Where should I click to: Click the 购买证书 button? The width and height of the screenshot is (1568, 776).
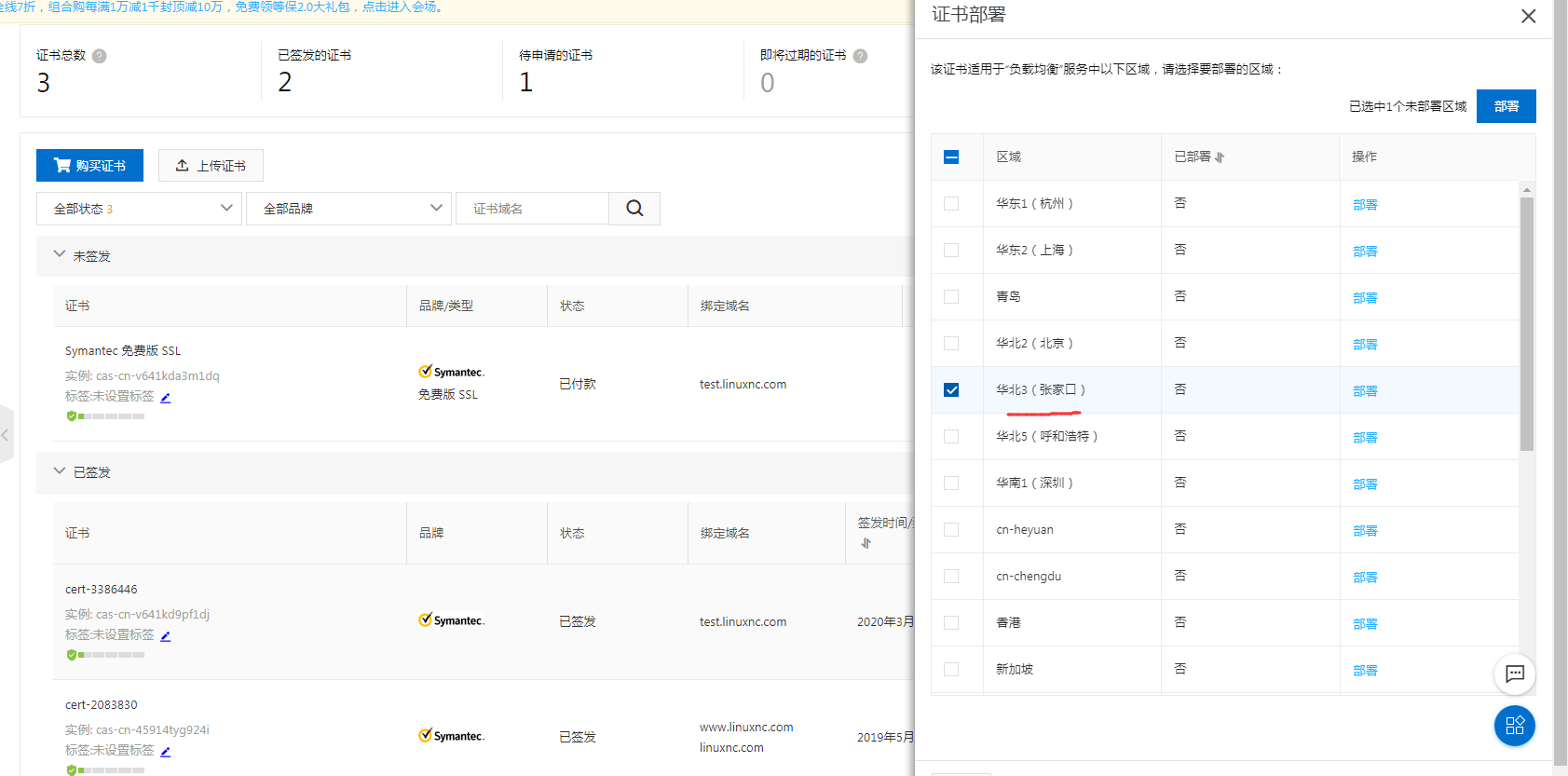pos(89,165)
